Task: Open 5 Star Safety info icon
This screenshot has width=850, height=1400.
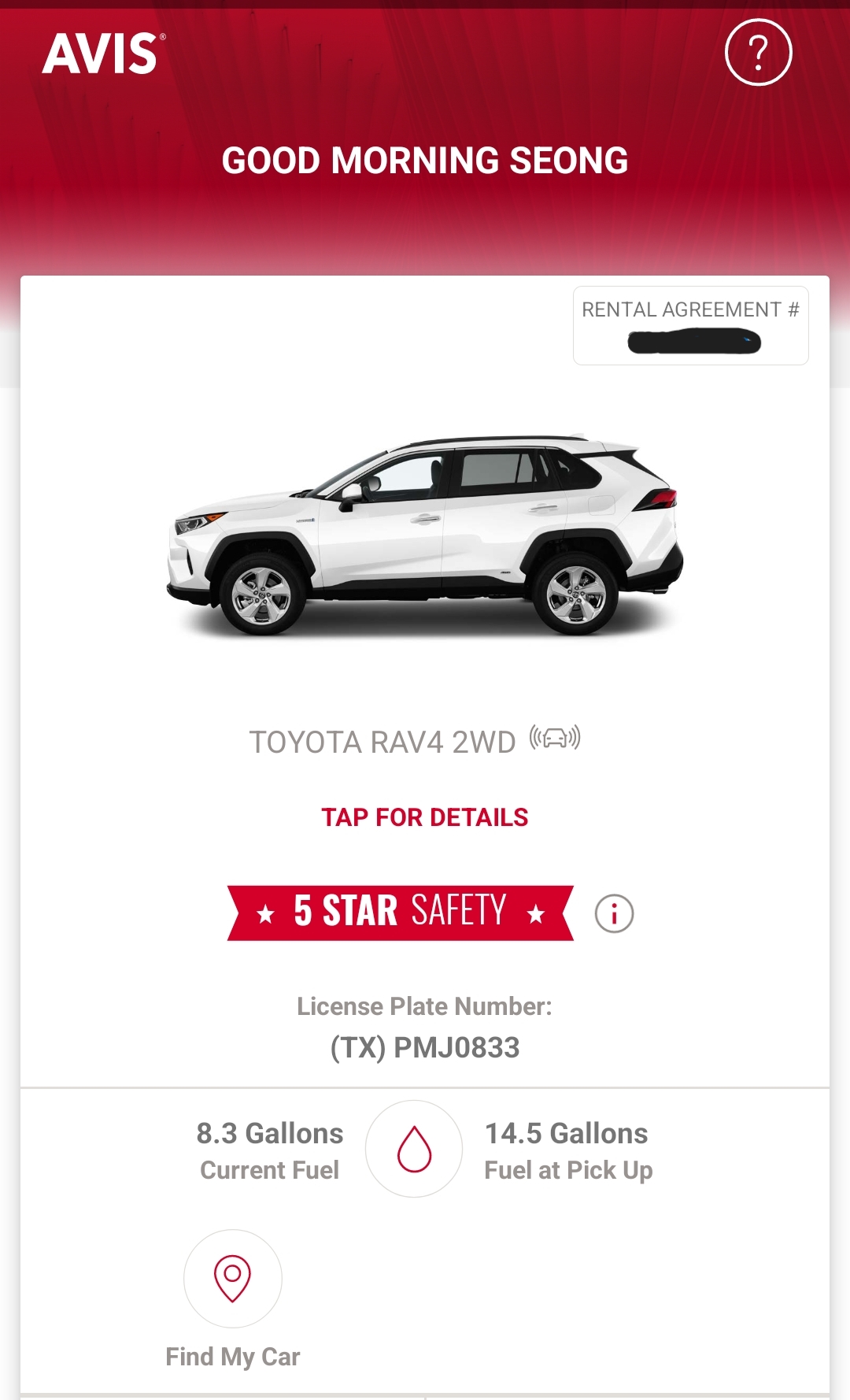Action: (614, 913)
